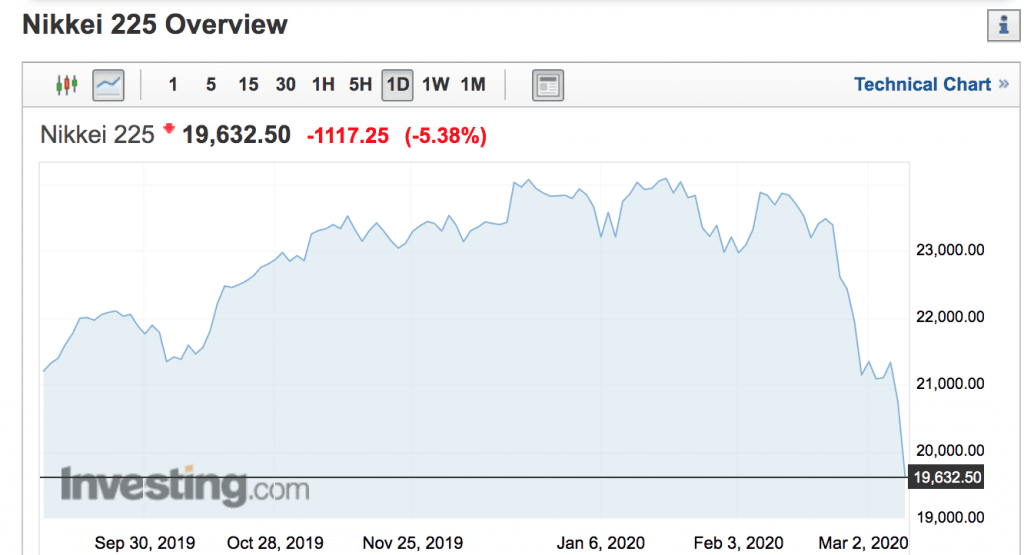Switch to candlestick chart view
The height and width of the screenshot is (555, 1024).
click(x=67, y=85)
